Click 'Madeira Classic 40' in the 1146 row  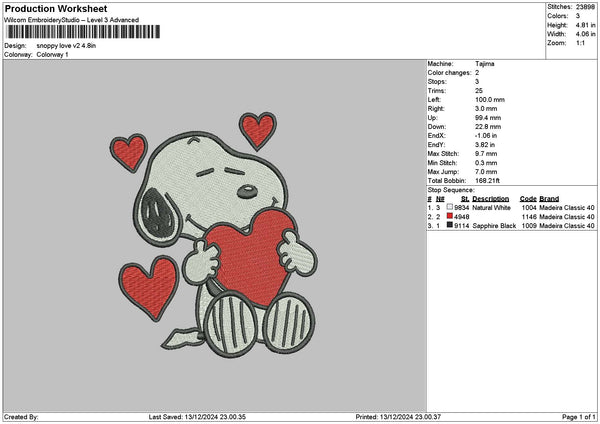point(567,217)
